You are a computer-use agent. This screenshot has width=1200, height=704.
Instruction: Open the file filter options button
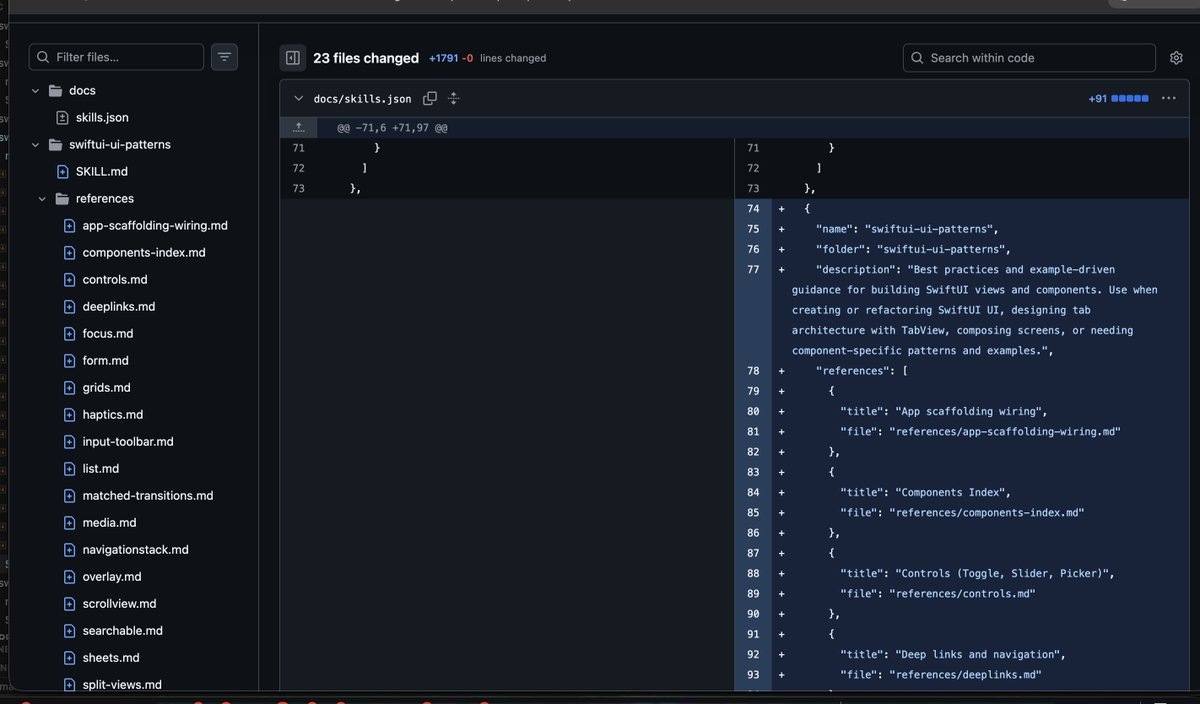tap(224, 57)
